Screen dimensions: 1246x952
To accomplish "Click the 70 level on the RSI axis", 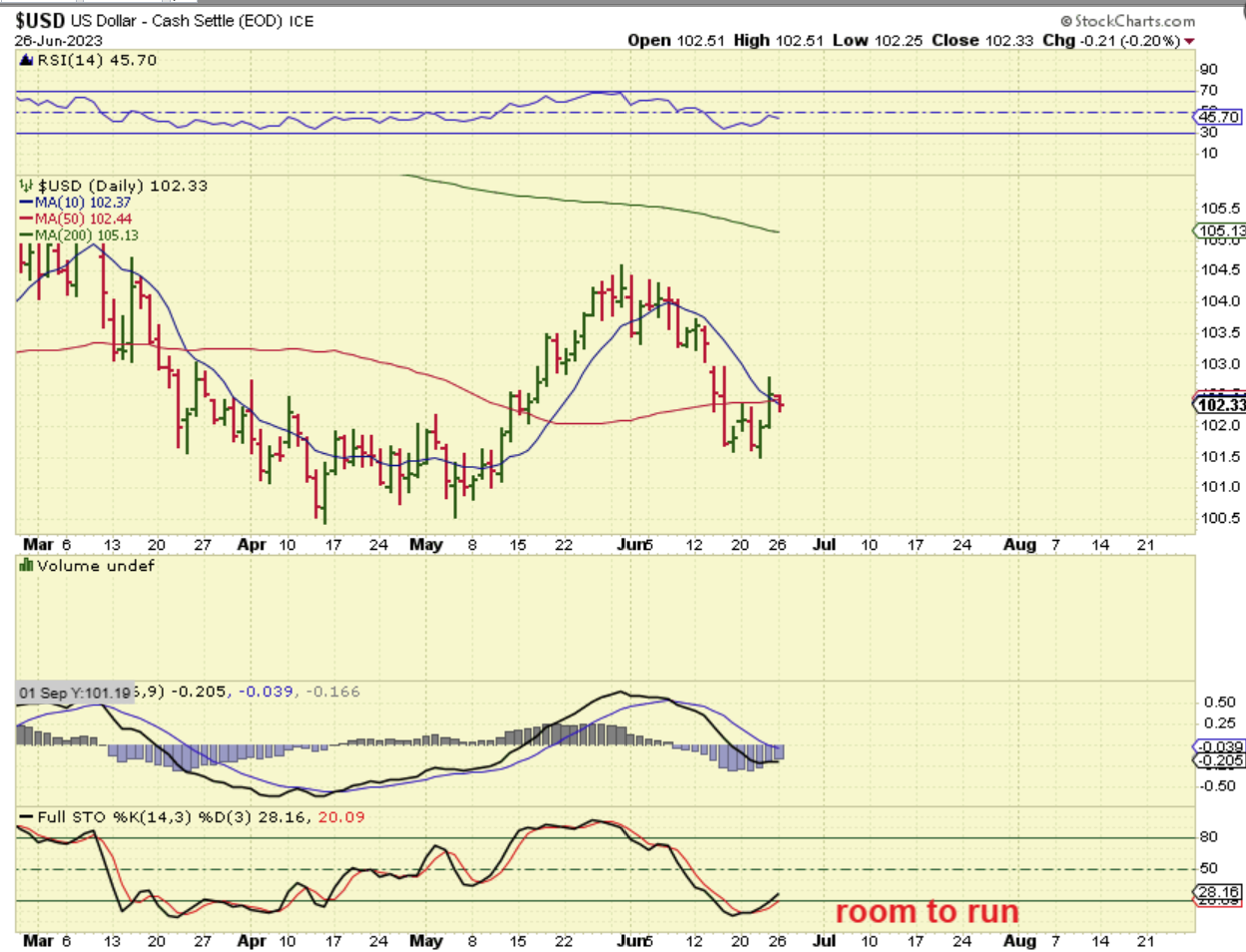I will [1209, 91].
